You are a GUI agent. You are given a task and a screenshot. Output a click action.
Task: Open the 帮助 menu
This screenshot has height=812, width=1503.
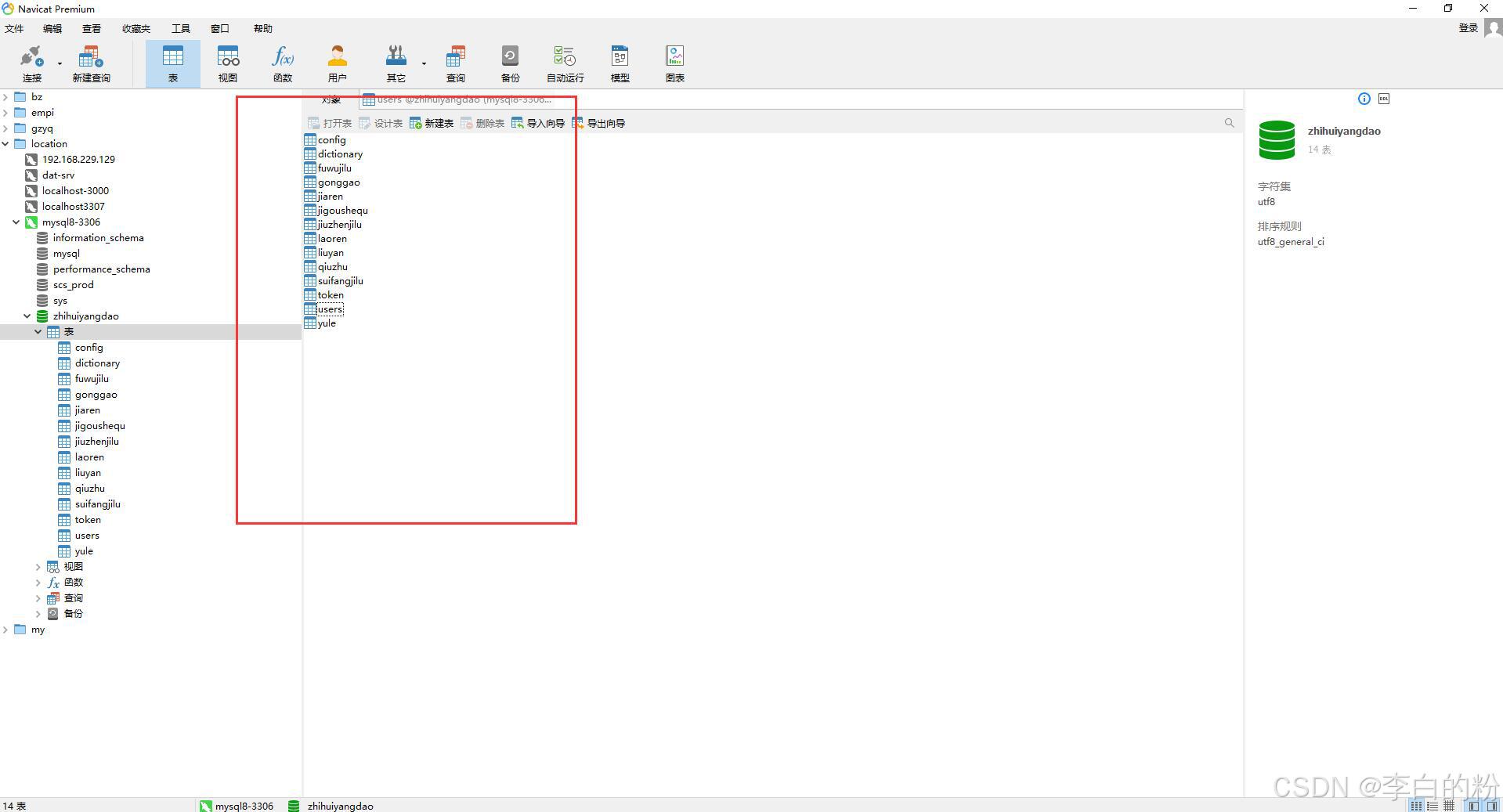point(263,28)
